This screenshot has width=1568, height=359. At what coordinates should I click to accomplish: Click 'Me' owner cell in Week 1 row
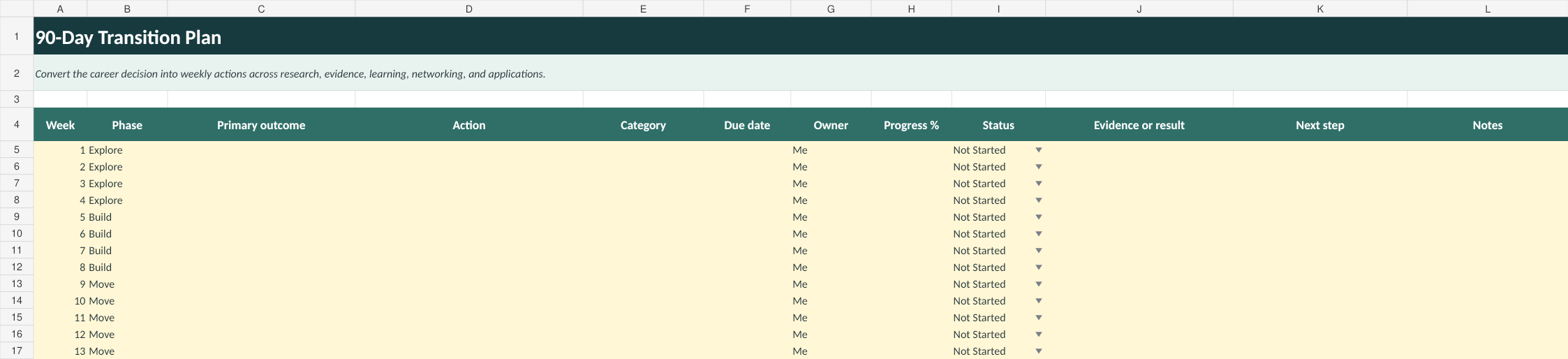[x=831, y=150]
